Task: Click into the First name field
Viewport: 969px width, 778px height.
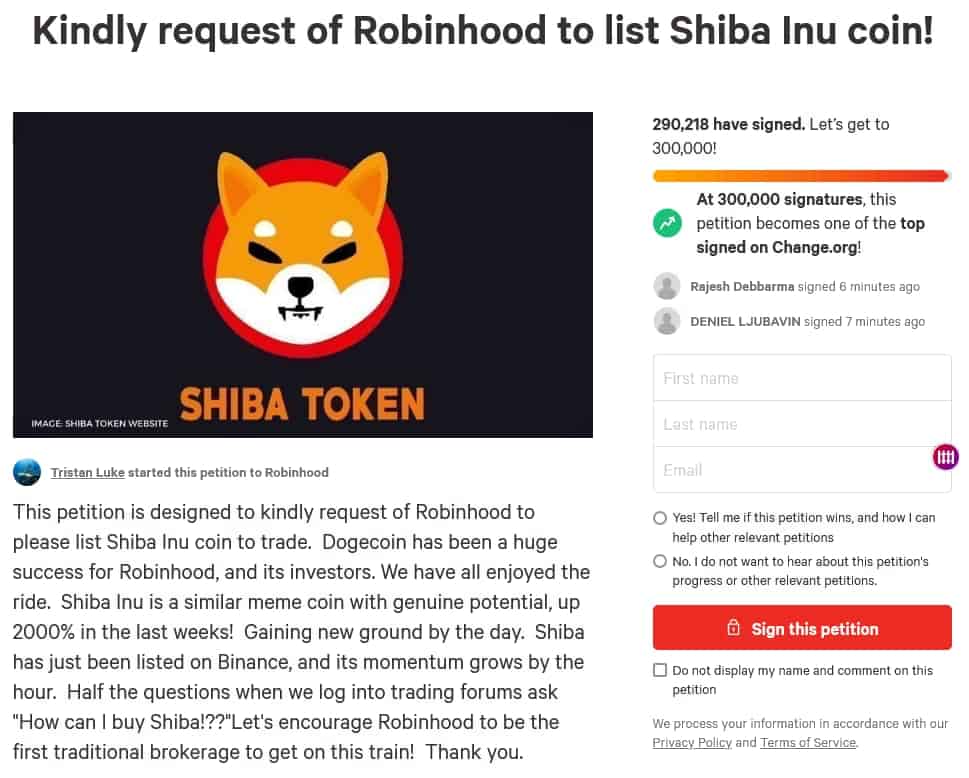Action: (x=800, y=378)
